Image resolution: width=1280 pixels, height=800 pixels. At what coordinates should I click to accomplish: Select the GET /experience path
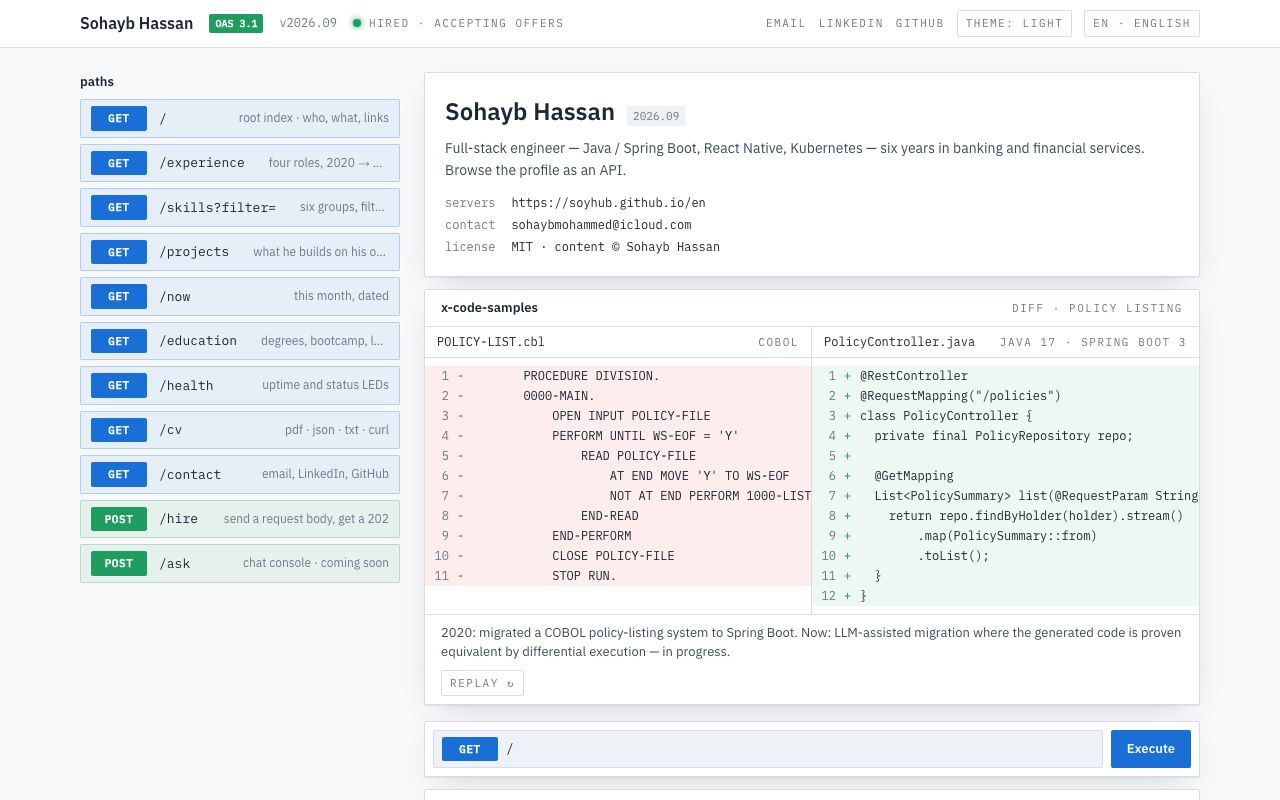click(x=240, y=163)
